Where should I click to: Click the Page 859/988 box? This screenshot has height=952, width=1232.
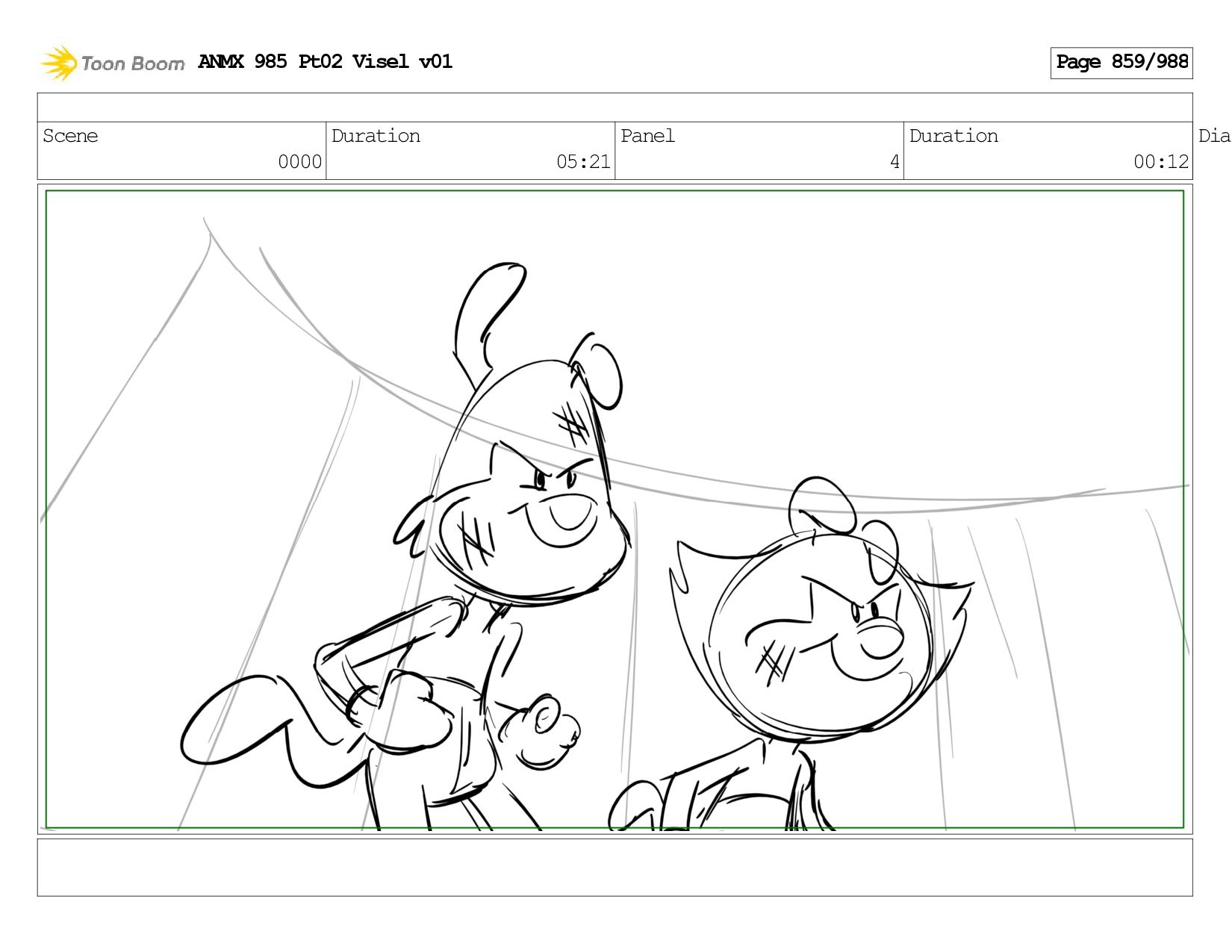[1121, 63]
